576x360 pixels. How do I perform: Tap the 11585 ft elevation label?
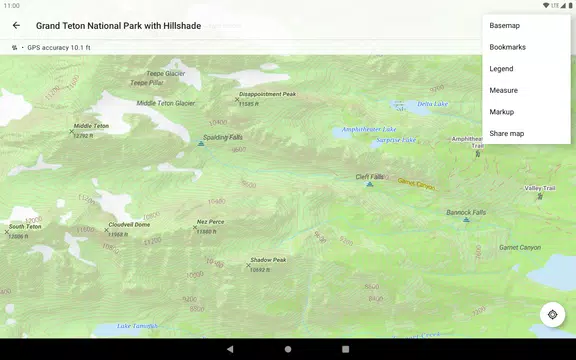[x=249, y=104]
